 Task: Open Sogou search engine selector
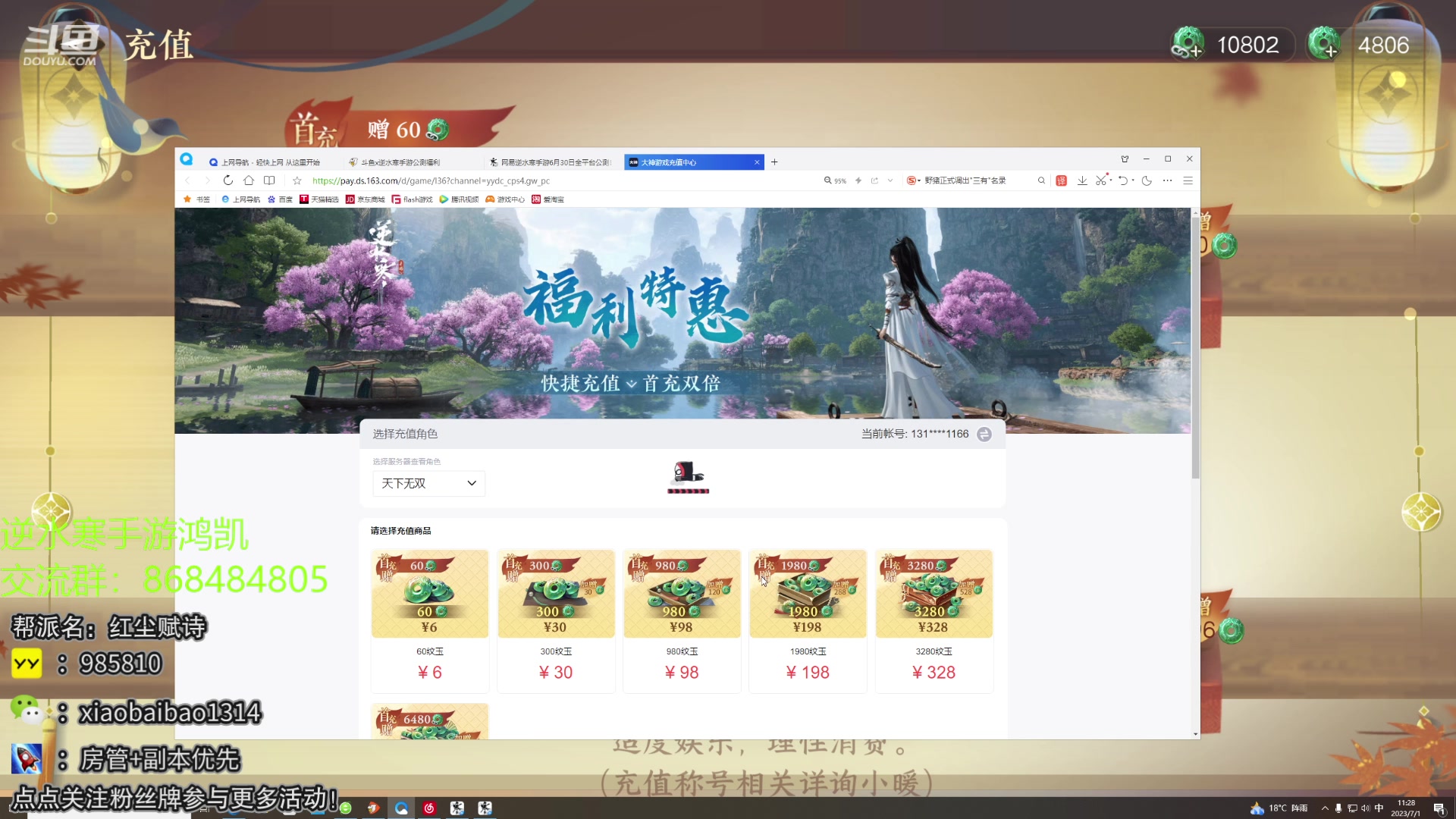(914, 180)
